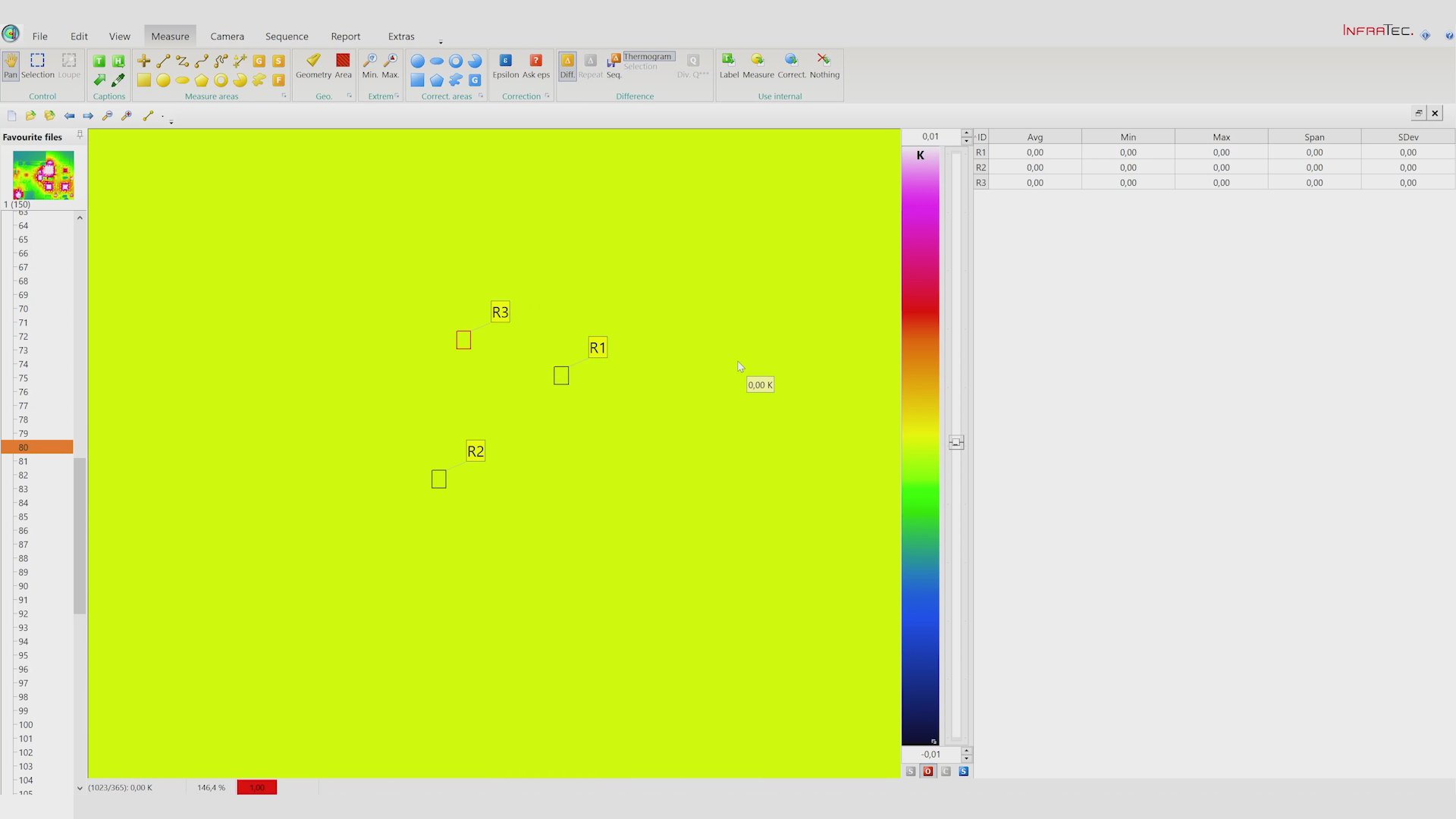Open the Sequence menu tab

[x=287, y=36]
